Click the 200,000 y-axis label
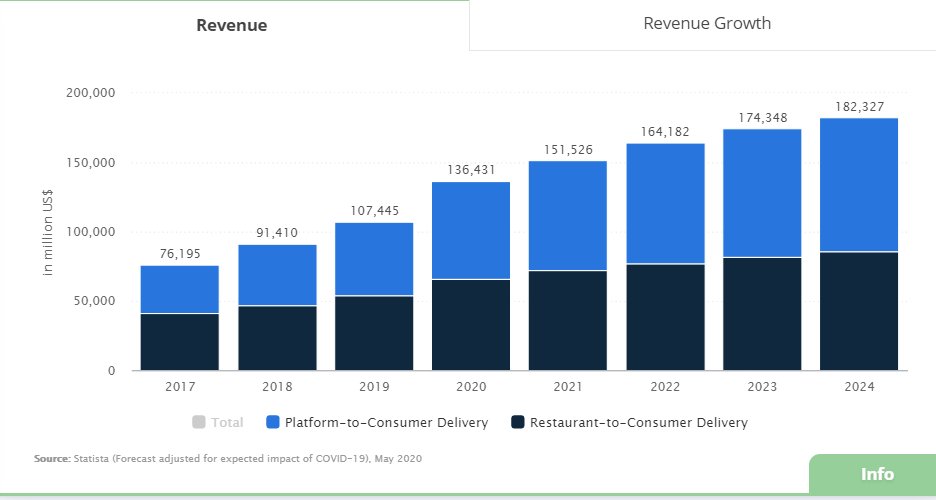The width and height of the screenshot is (936, 500). pos(91,93)
